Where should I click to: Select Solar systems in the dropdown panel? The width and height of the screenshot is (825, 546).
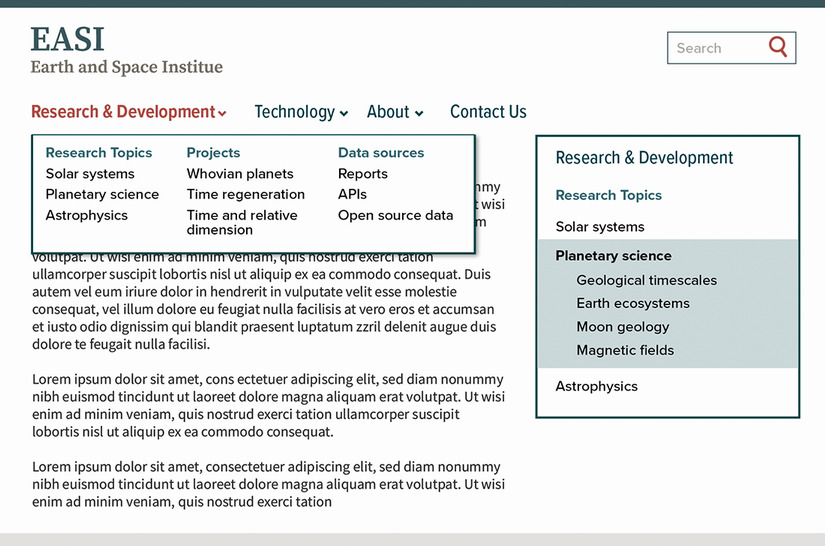90,174
